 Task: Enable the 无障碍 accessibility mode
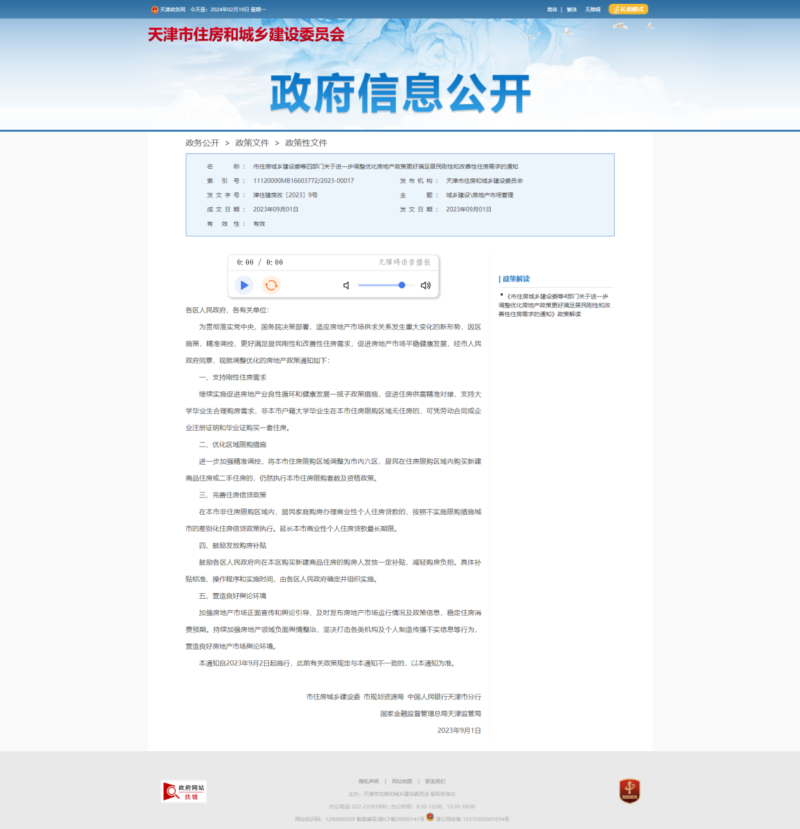tap(594, 7)
